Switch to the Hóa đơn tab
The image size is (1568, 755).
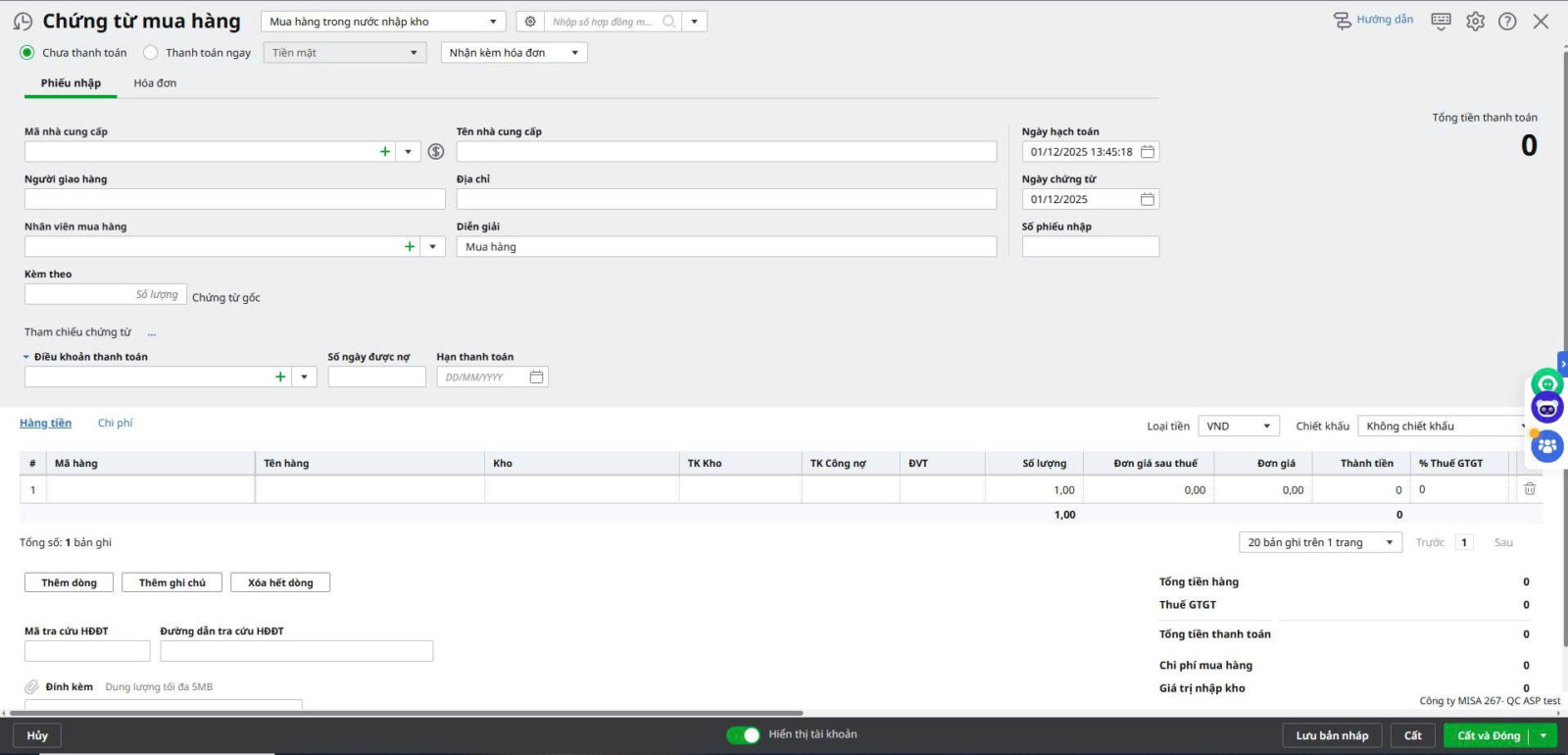[155, 83]
